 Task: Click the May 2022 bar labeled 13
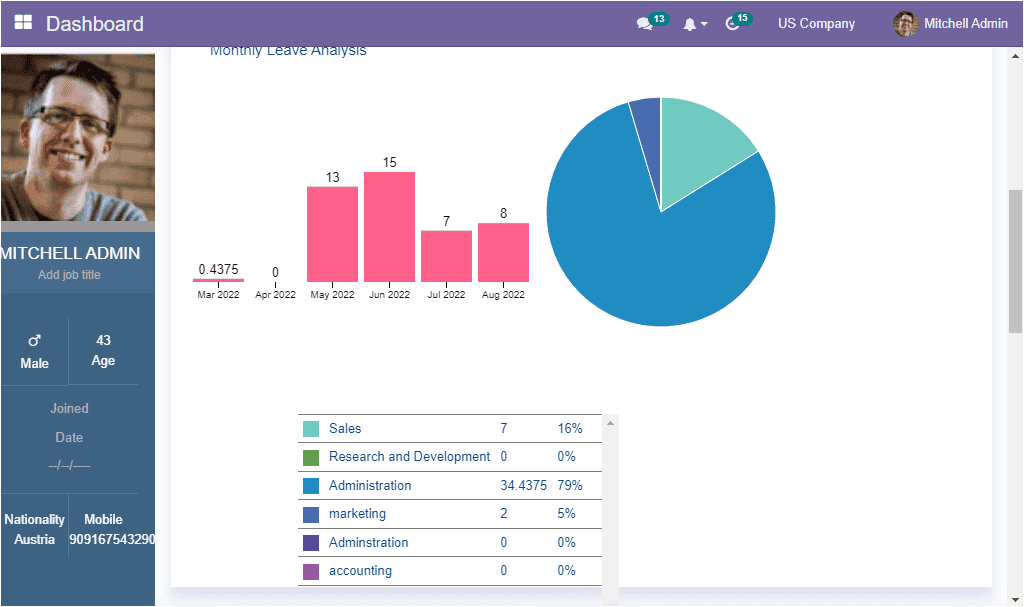click(332, 234)
